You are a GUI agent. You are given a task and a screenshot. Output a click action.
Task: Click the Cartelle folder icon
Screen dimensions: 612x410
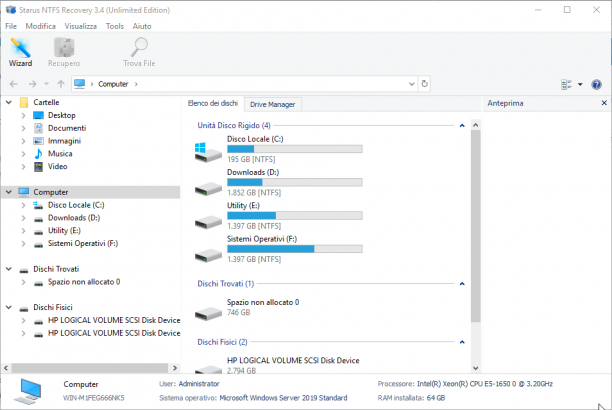coord(24,102)
